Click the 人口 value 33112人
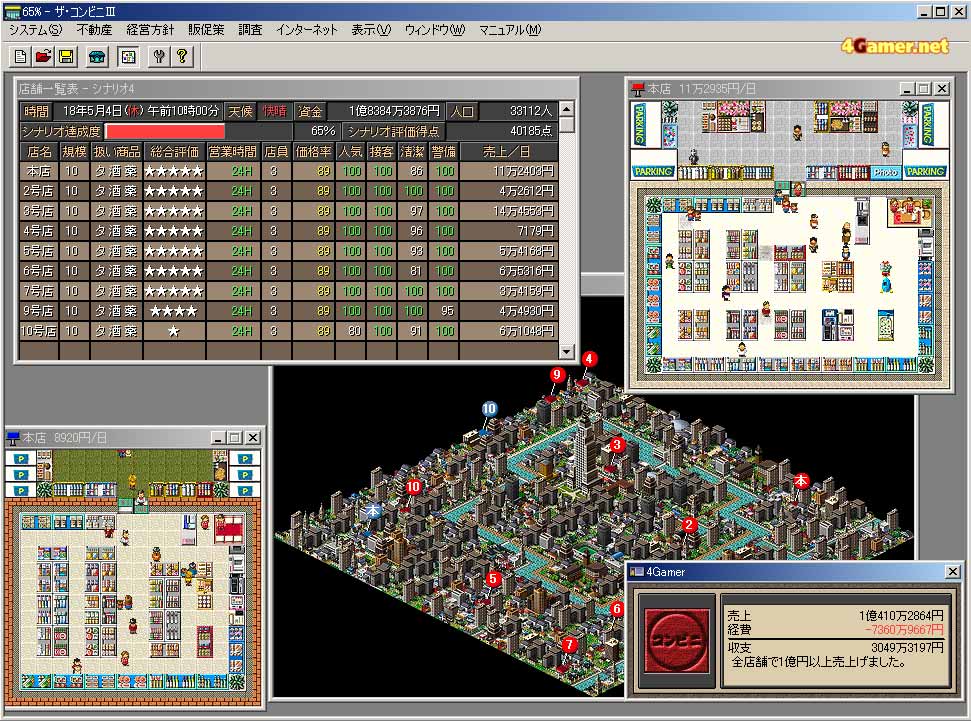 (531, 111)
